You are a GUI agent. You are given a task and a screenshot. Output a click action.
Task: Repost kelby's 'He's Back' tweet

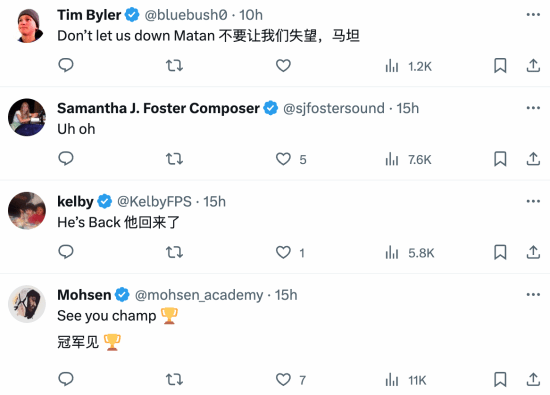pos(174,252)
